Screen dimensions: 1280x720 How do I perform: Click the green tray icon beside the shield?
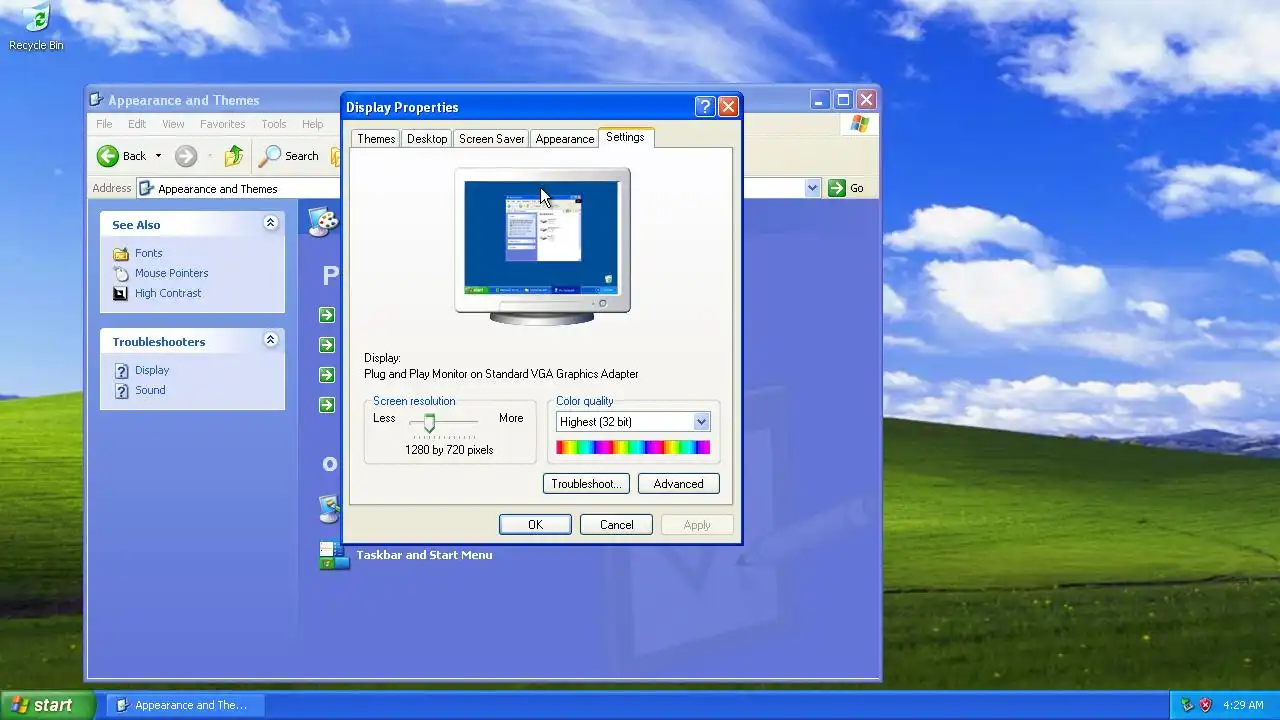(1187, 705)
